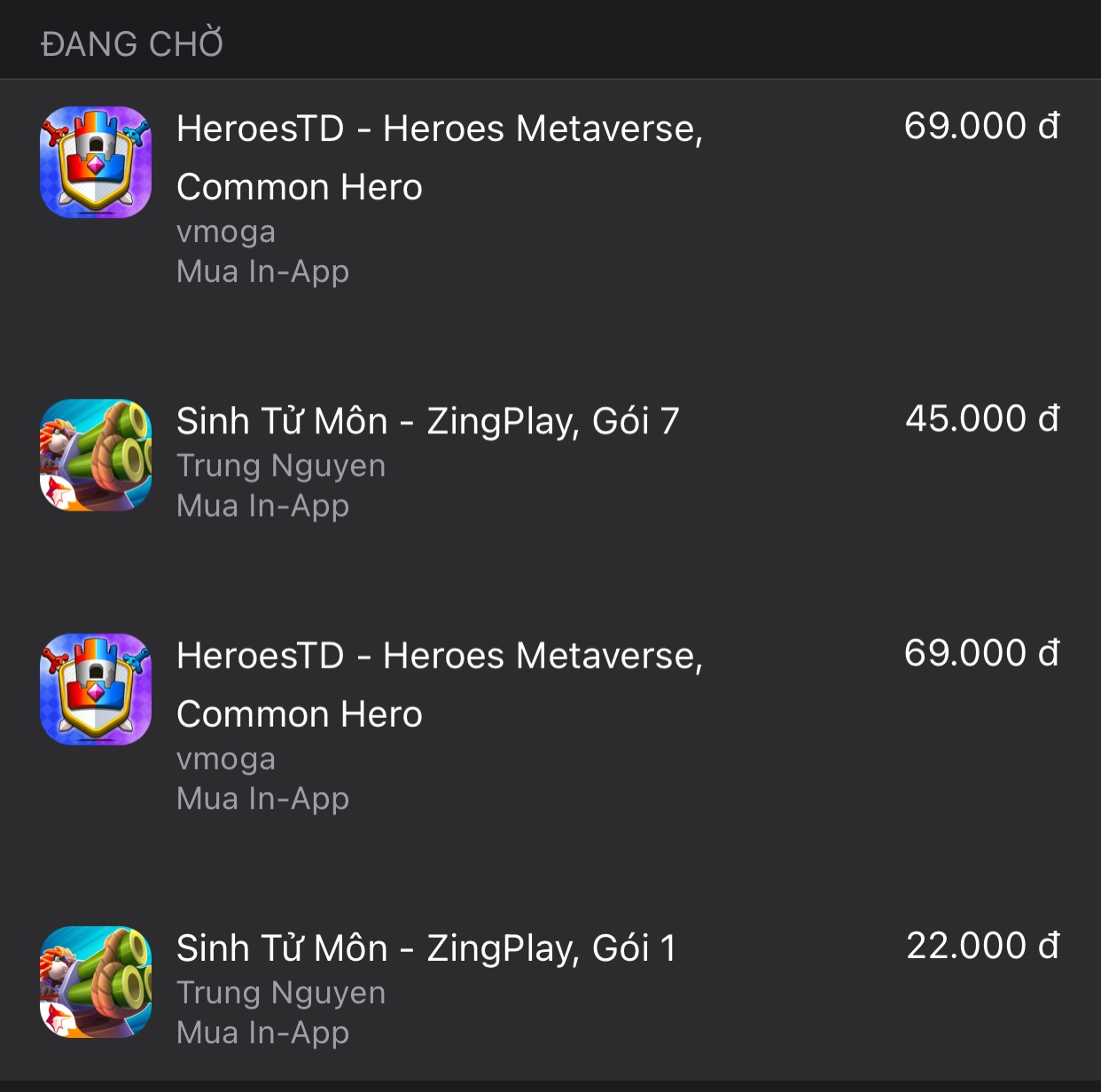This screenshot has width=1101, height=1092.
Task: Open the Sinh Tử Môn Gói 1 purchase
Action: pyautogui.click(x=426, y=948)
